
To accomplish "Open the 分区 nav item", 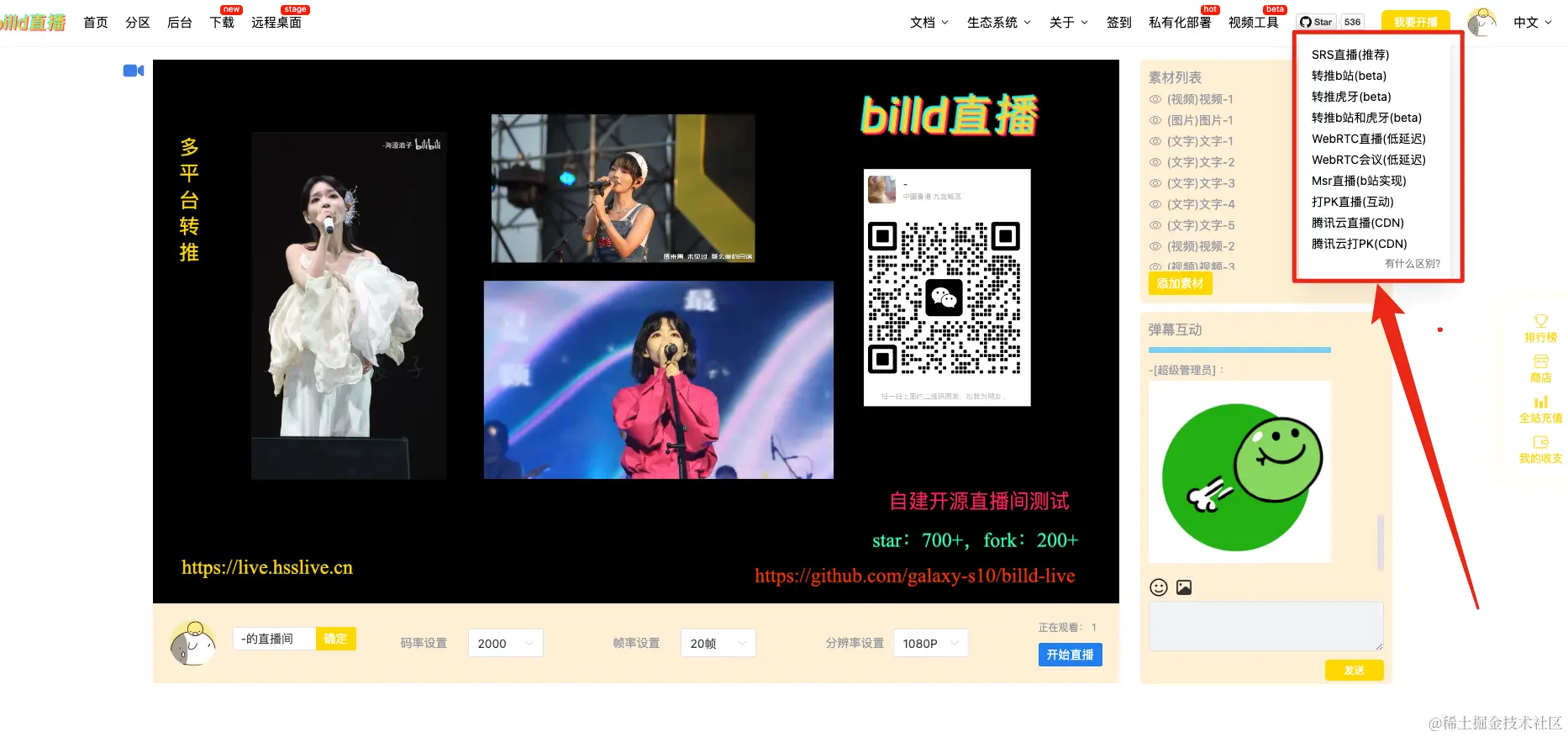I will coord(138,23).
